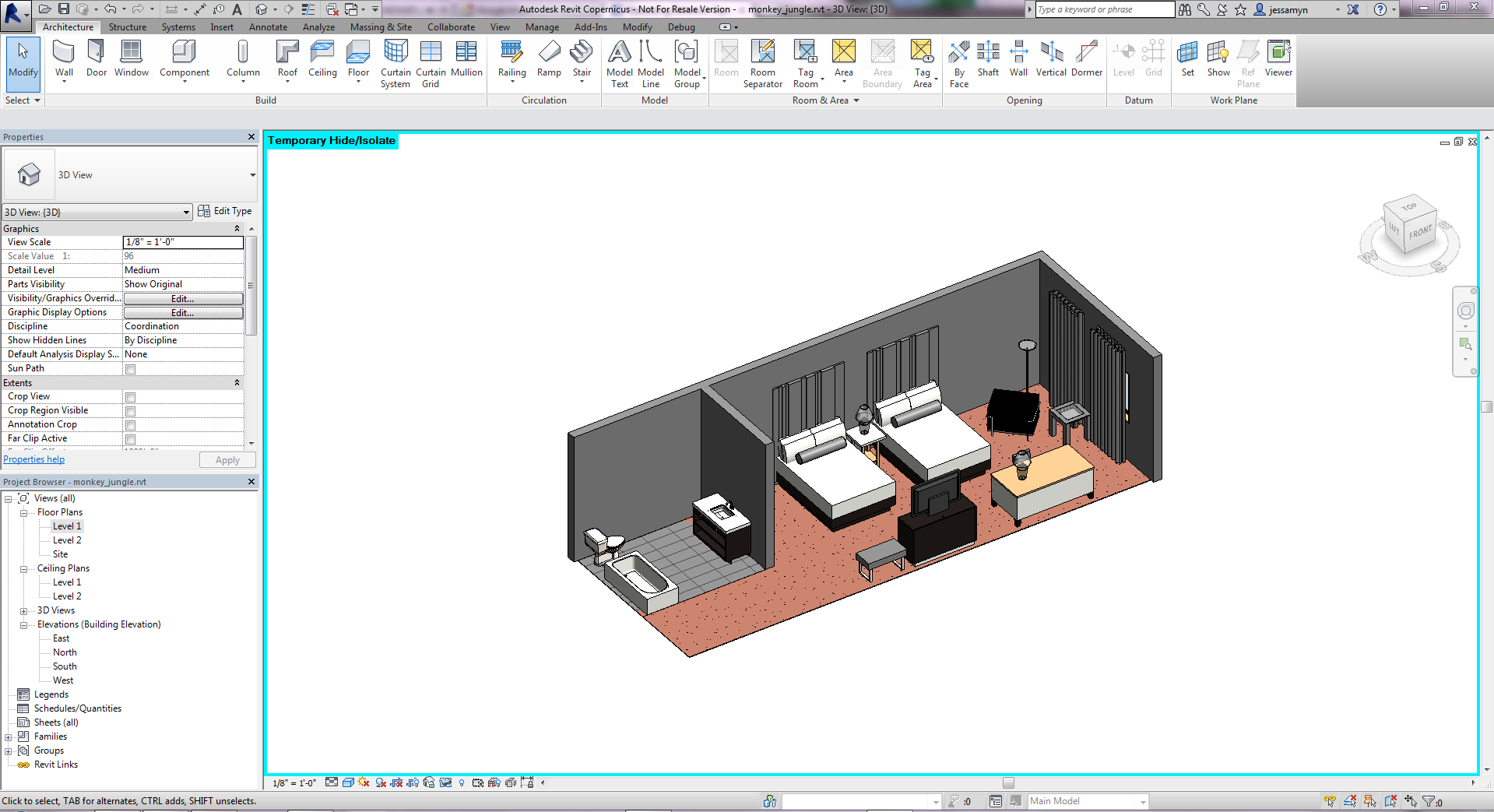This screenshot has width=1494, height=812.
Task: Open the Model Group tool
Action: click(687, 64)
